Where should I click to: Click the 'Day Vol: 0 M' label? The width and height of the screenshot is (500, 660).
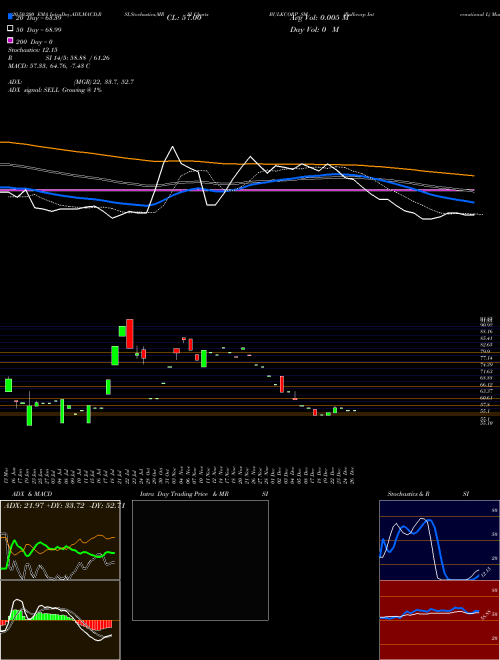point(314,29)
